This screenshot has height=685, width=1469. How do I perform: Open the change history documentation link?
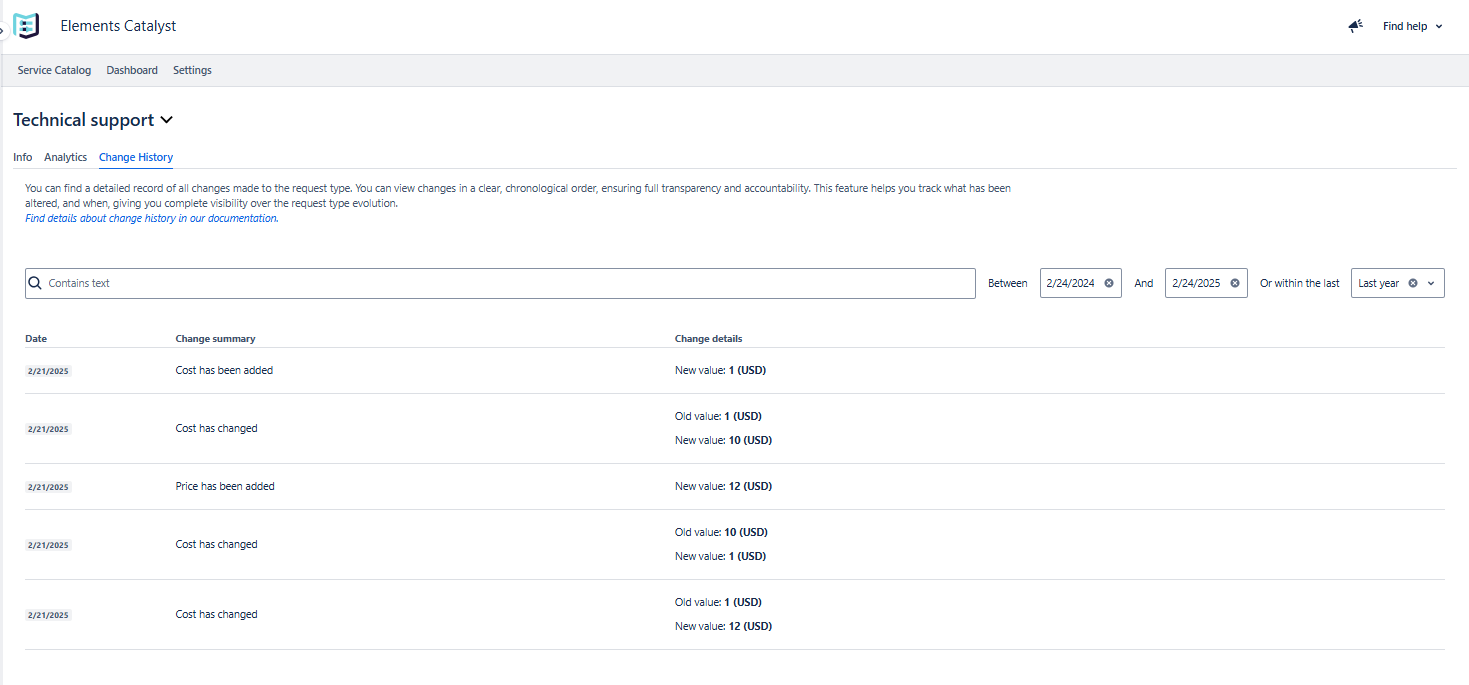tap(151, 218)
